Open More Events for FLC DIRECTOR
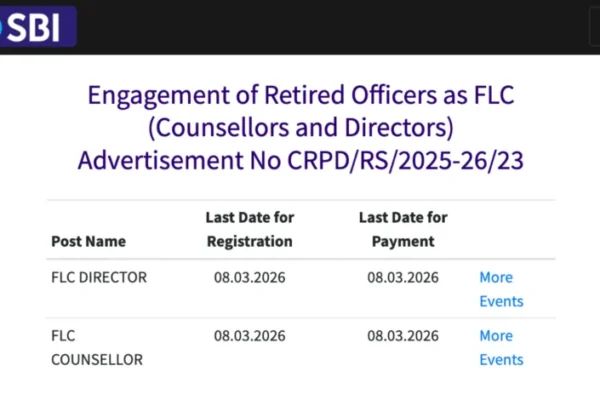 tap(500, 289)
